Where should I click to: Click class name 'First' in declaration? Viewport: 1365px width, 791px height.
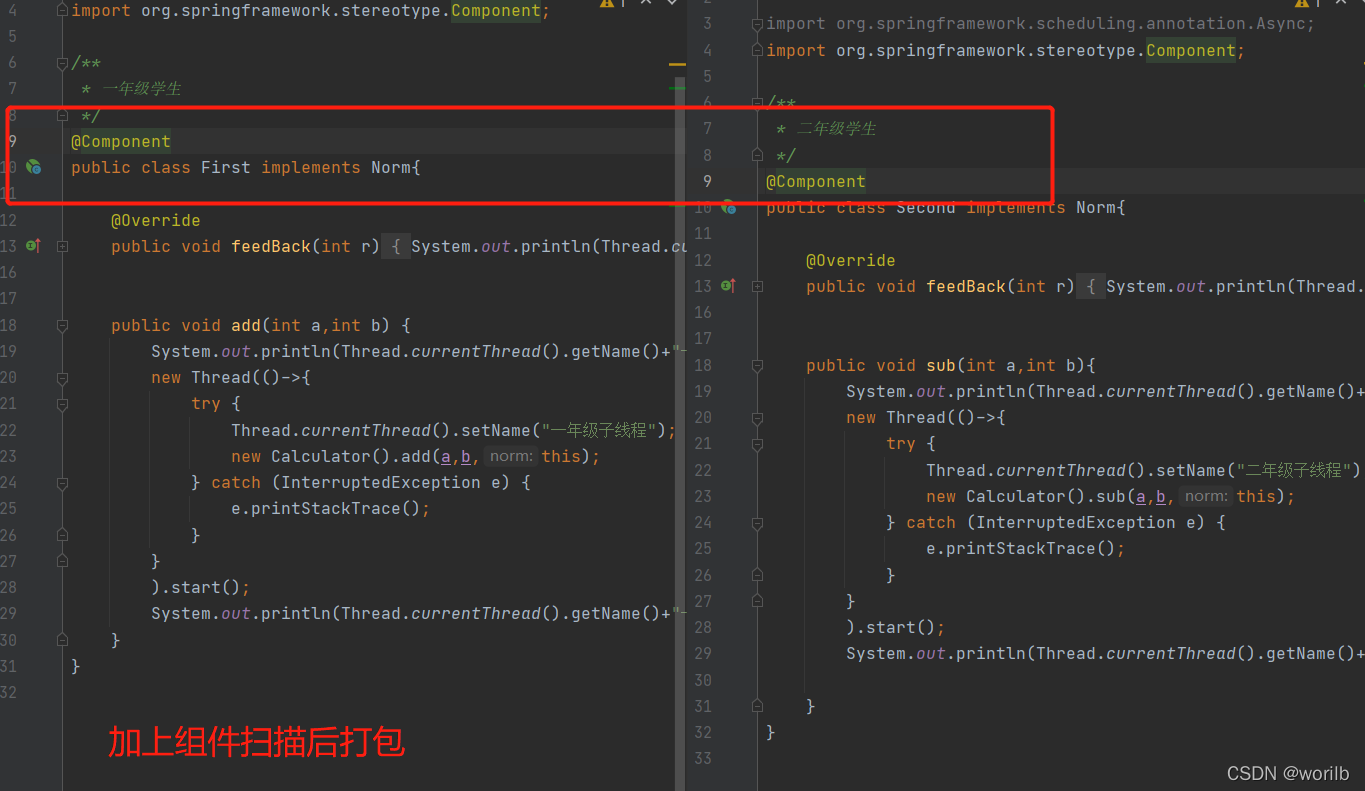pyautogui.click(x=226, y=167)
